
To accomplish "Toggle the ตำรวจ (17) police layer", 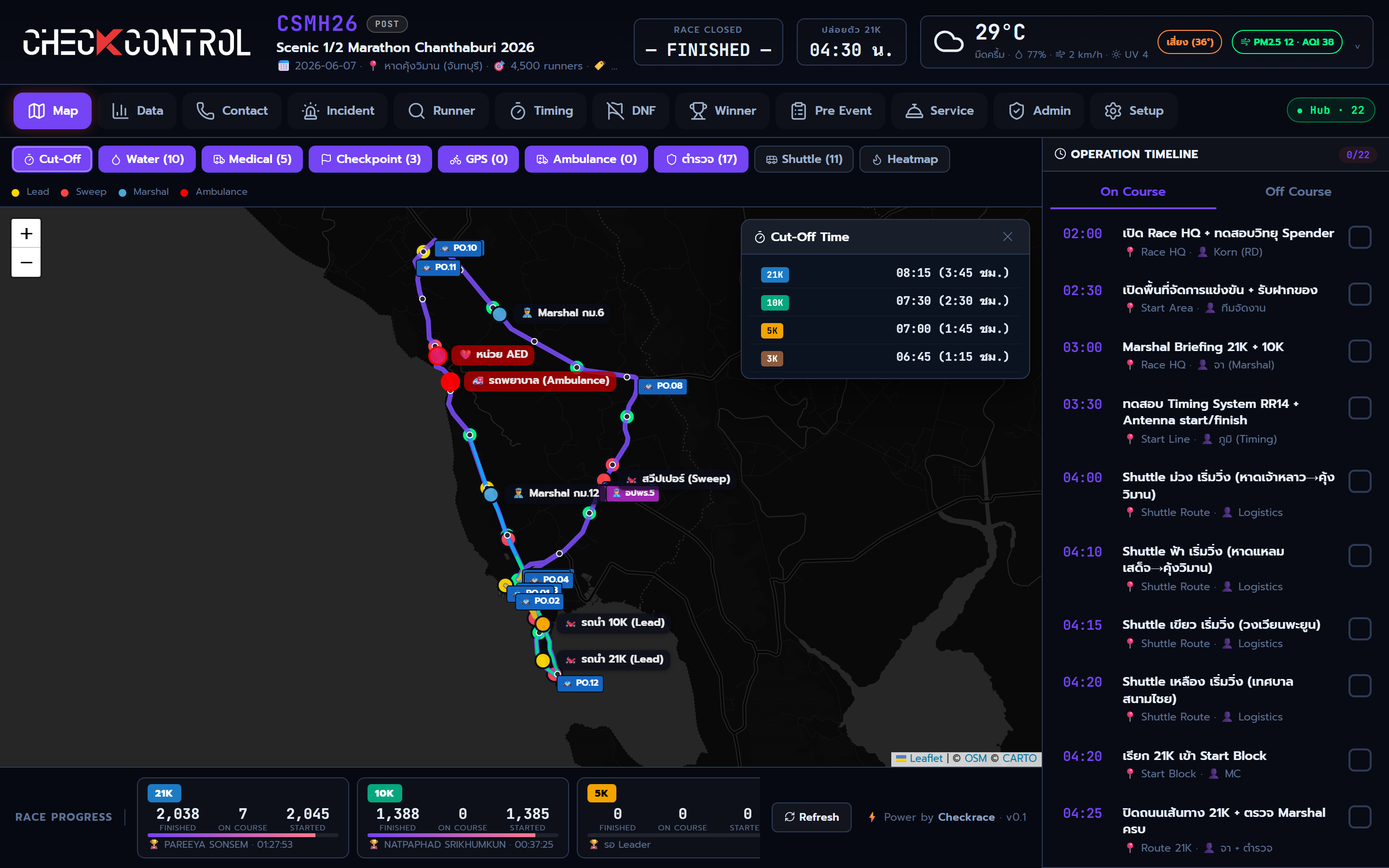I will click(x=701, y=159).
